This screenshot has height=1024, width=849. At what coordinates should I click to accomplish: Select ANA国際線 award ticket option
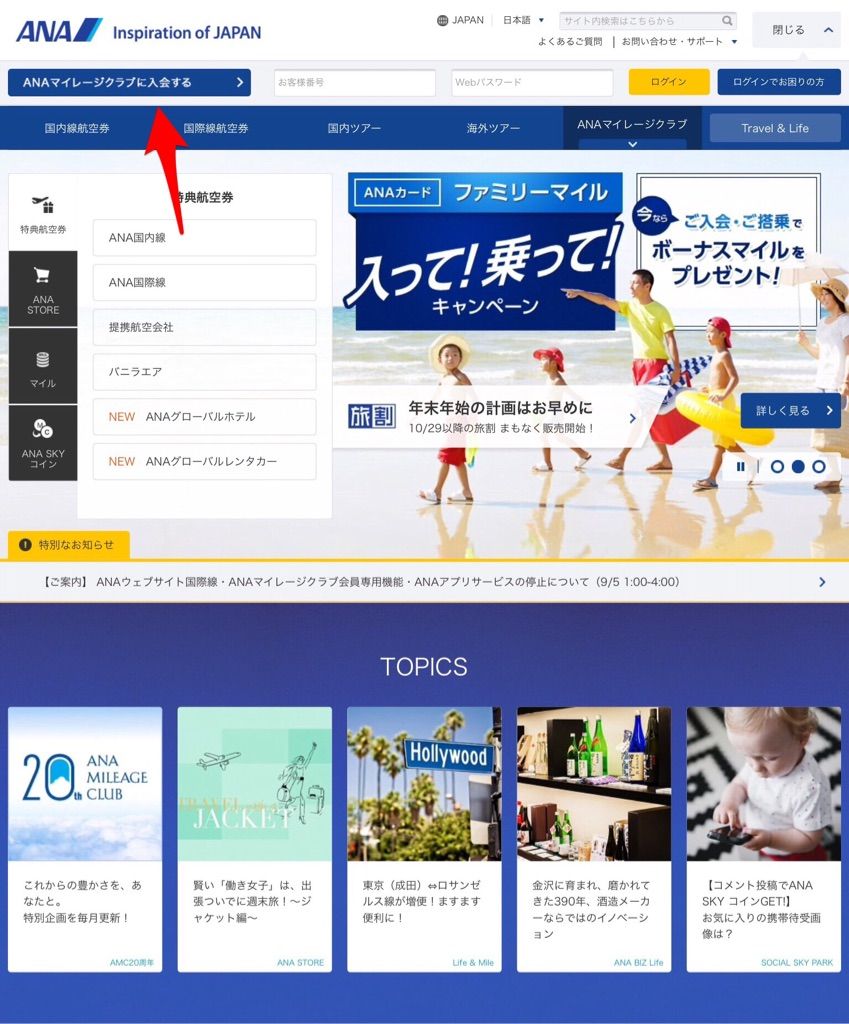click(x=204, y=283)
